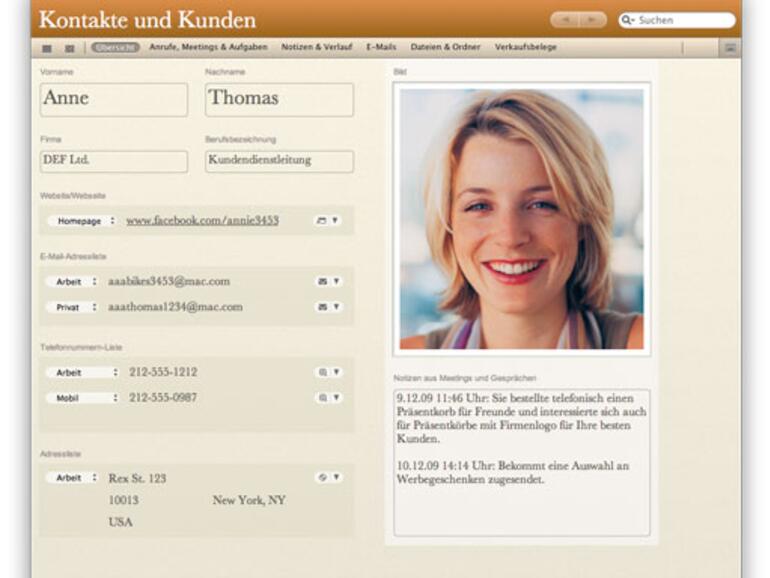Open Notizen & Verlauf tab

[x=317, y=47]
